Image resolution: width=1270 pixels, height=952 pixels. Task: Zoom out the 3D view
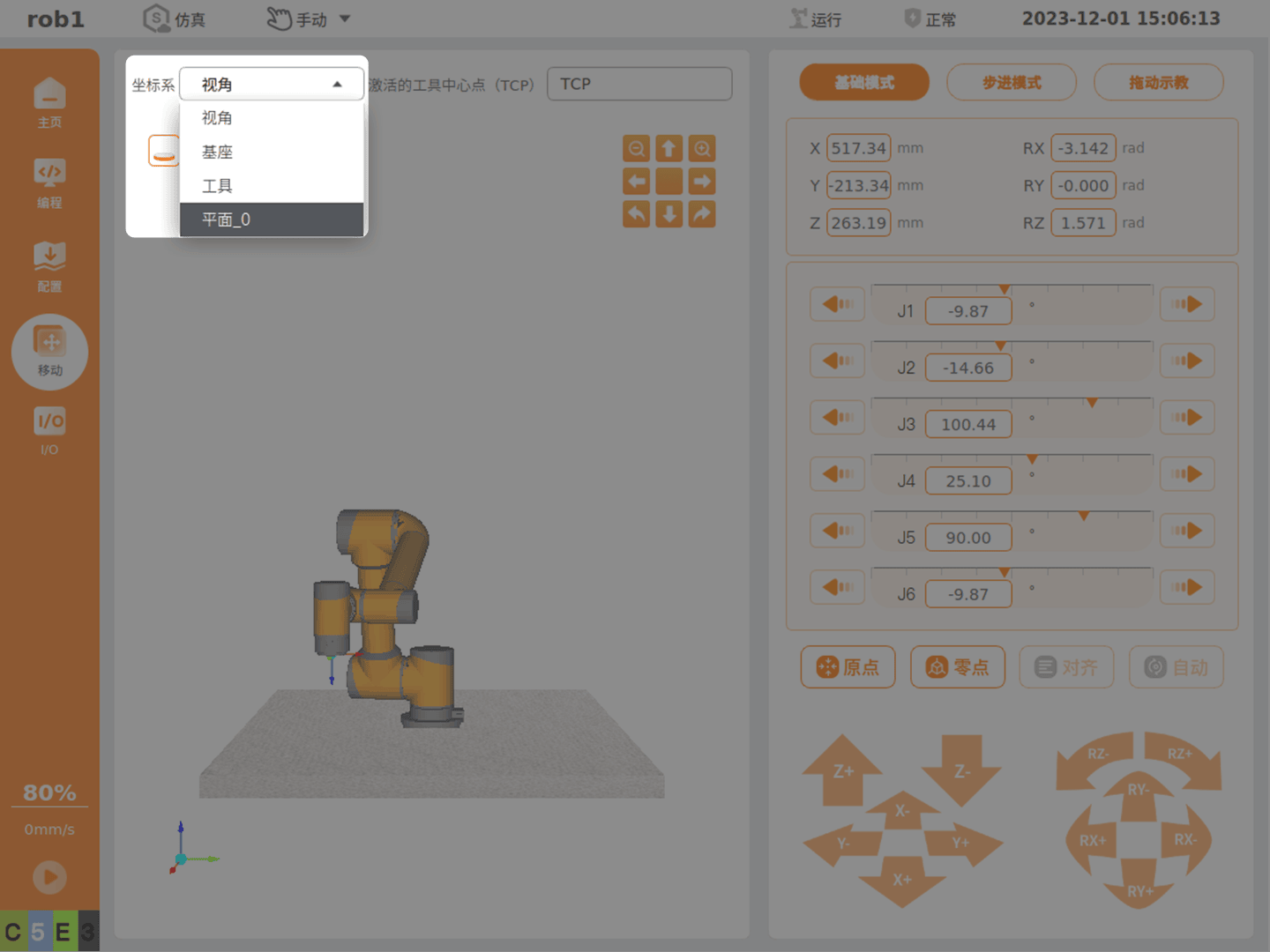tap(636, 148)
